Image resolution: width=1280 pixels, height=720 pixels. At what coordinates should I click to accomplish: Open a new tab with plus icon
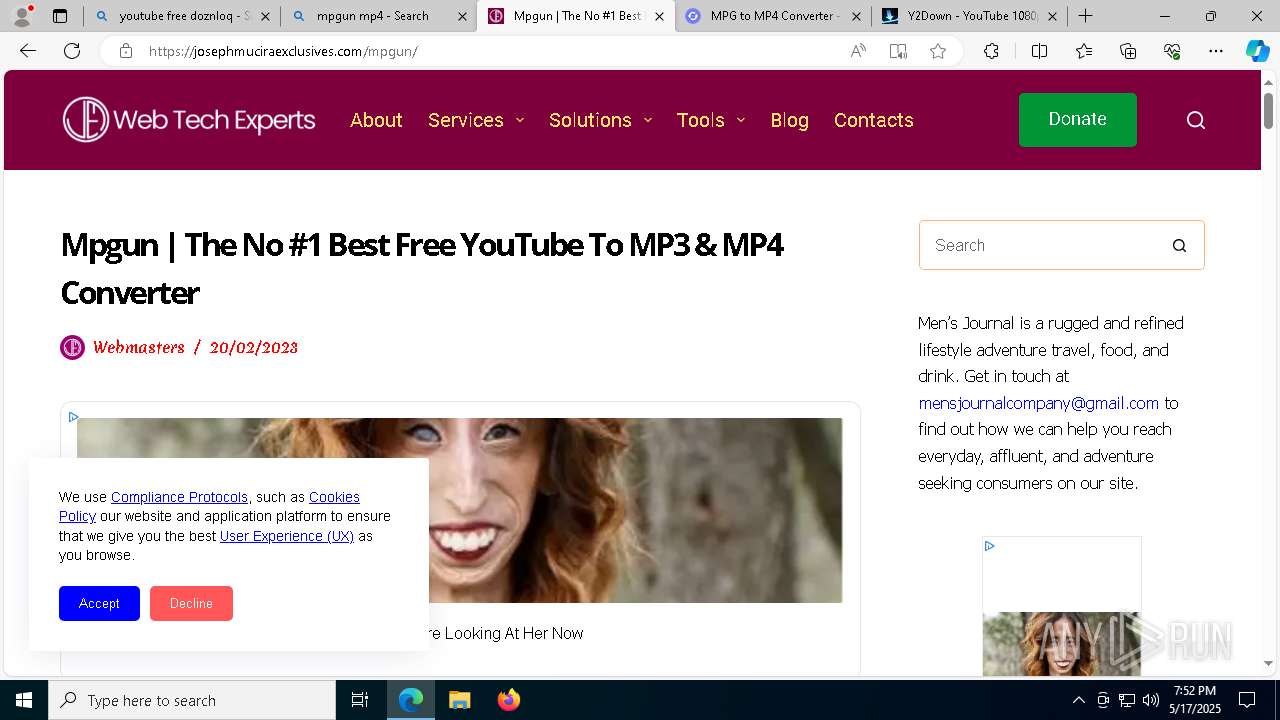tap(1085, 16)
